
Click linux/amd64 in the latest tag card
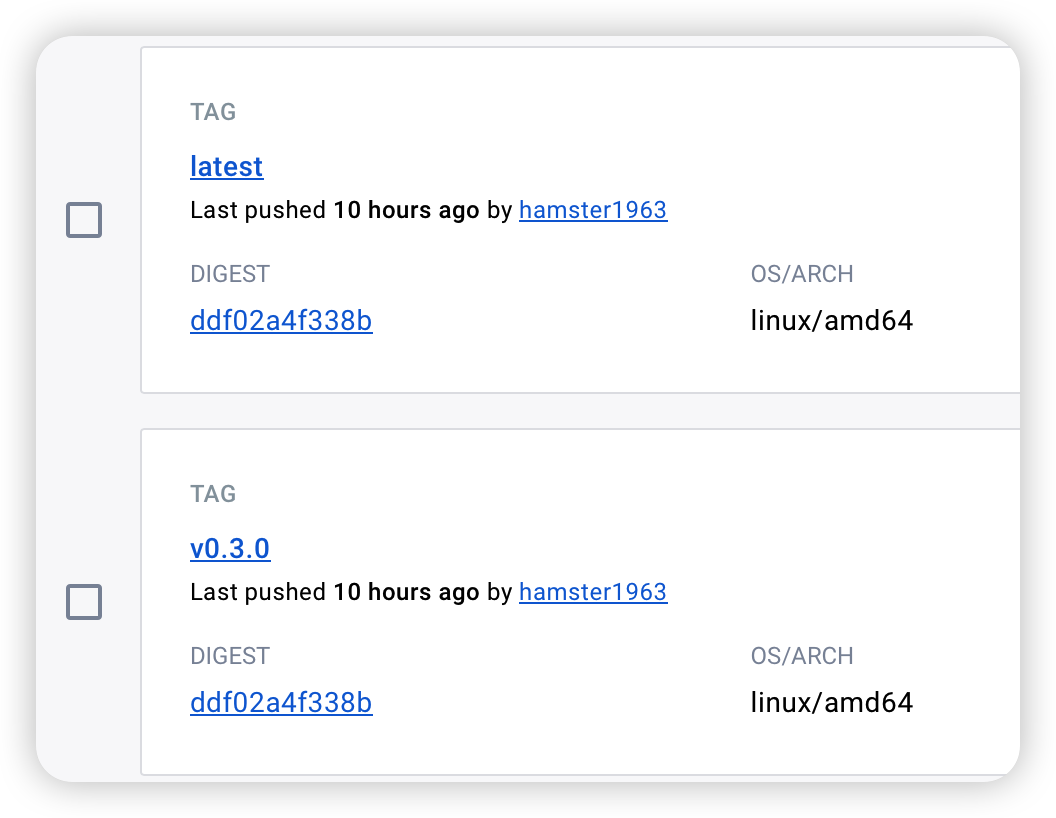tap(832, 321)
